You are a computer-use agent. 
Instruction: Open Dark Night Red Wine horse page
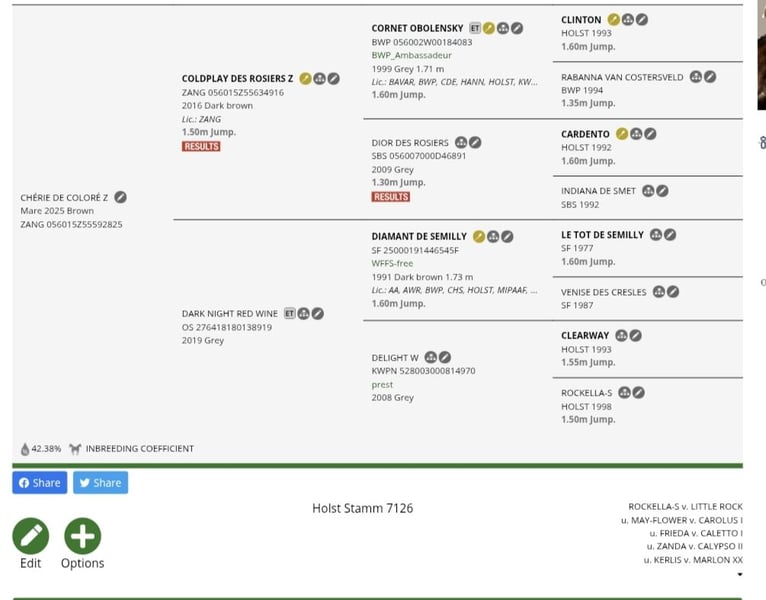point(229,313)
